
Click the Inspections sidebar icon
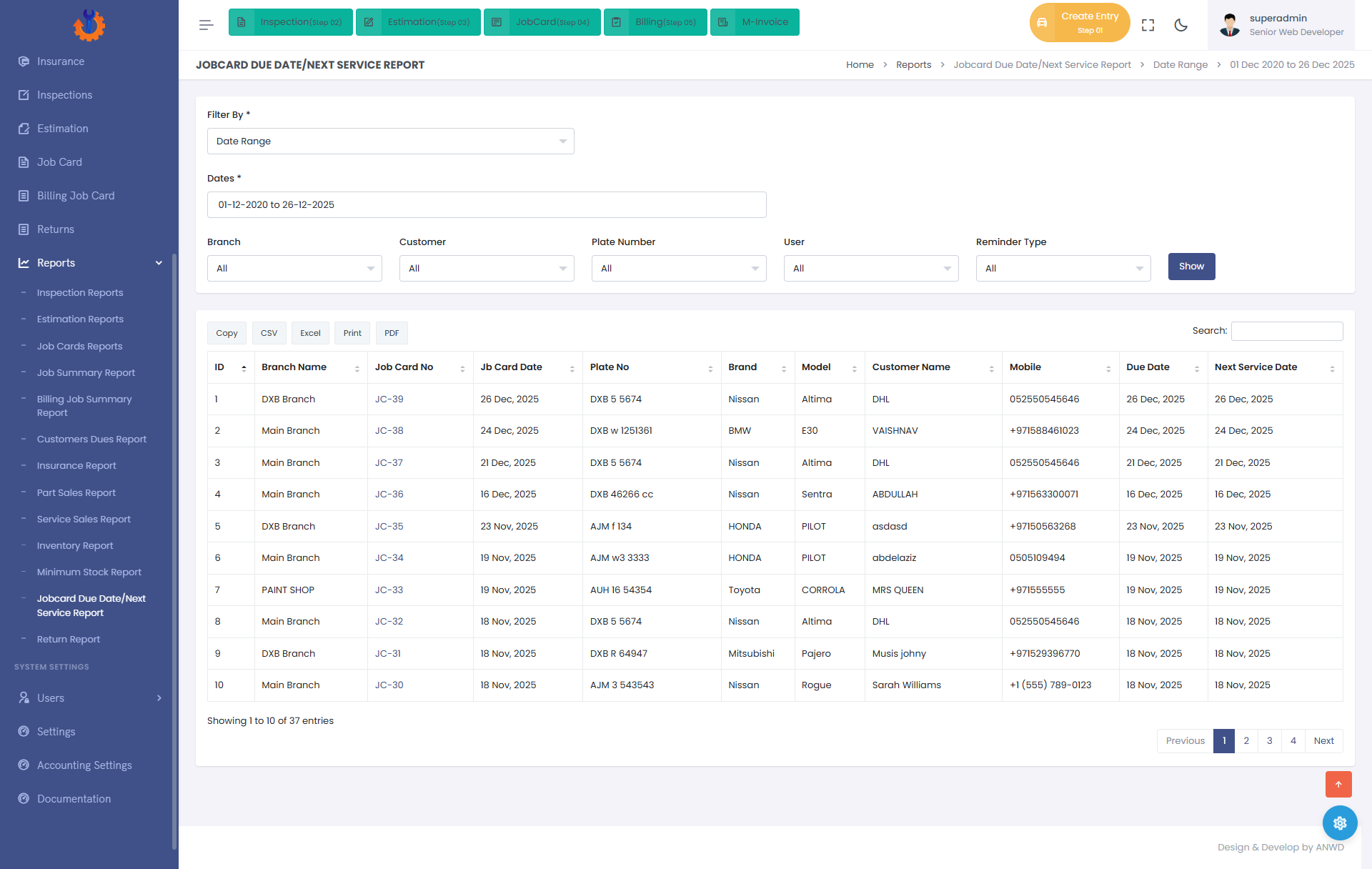[x=24, y=95]
